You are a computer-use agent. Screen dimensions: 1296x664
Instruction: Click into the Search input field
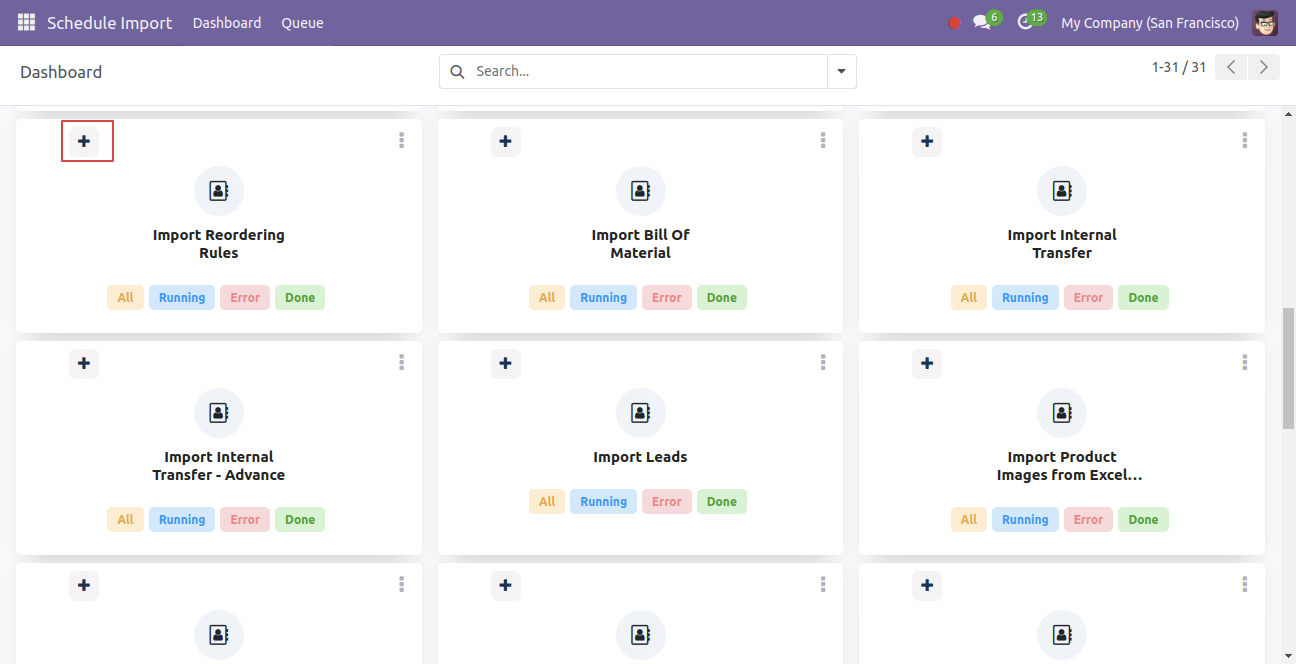click(648, 71)
